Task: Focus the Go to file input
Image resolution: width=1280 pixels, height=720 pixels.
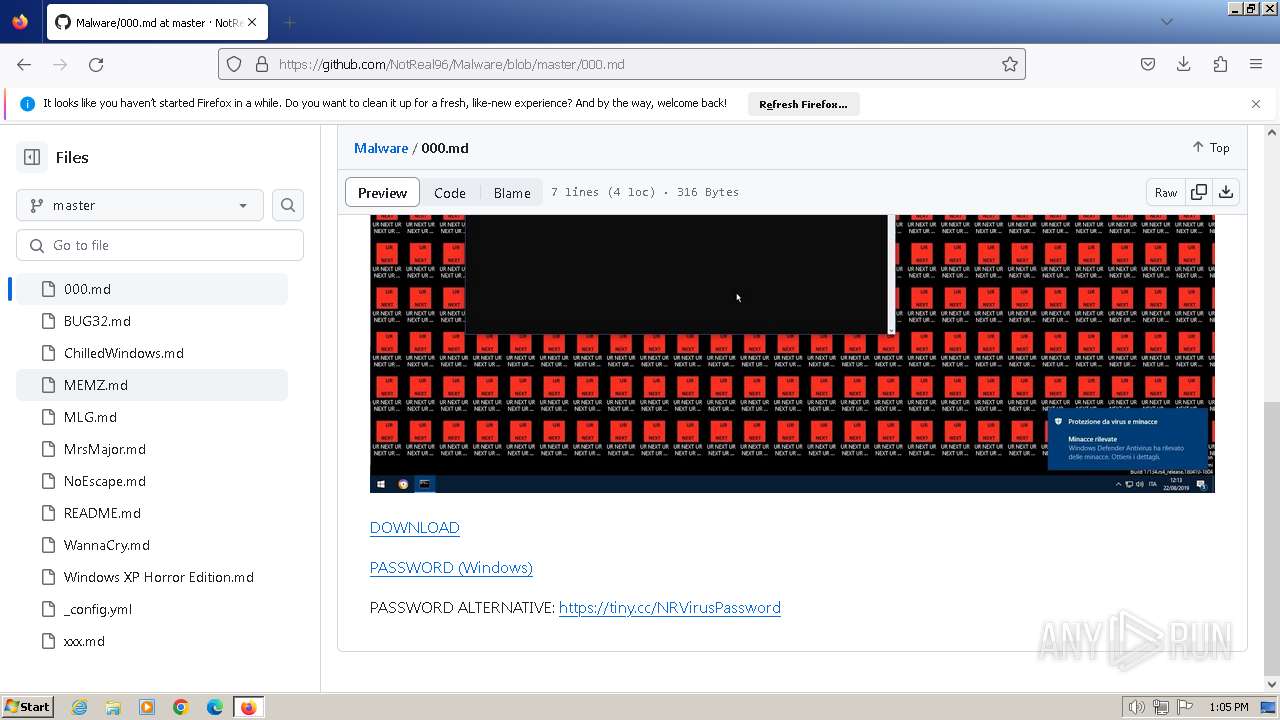Action: click(160, 245)
